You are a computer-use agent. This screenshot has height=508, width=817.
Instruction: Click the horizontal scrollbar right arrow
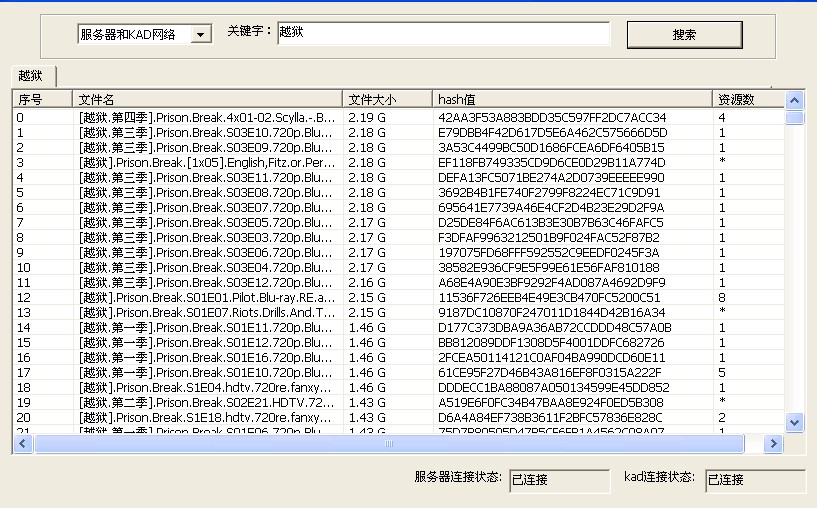(x=773, y=443)
